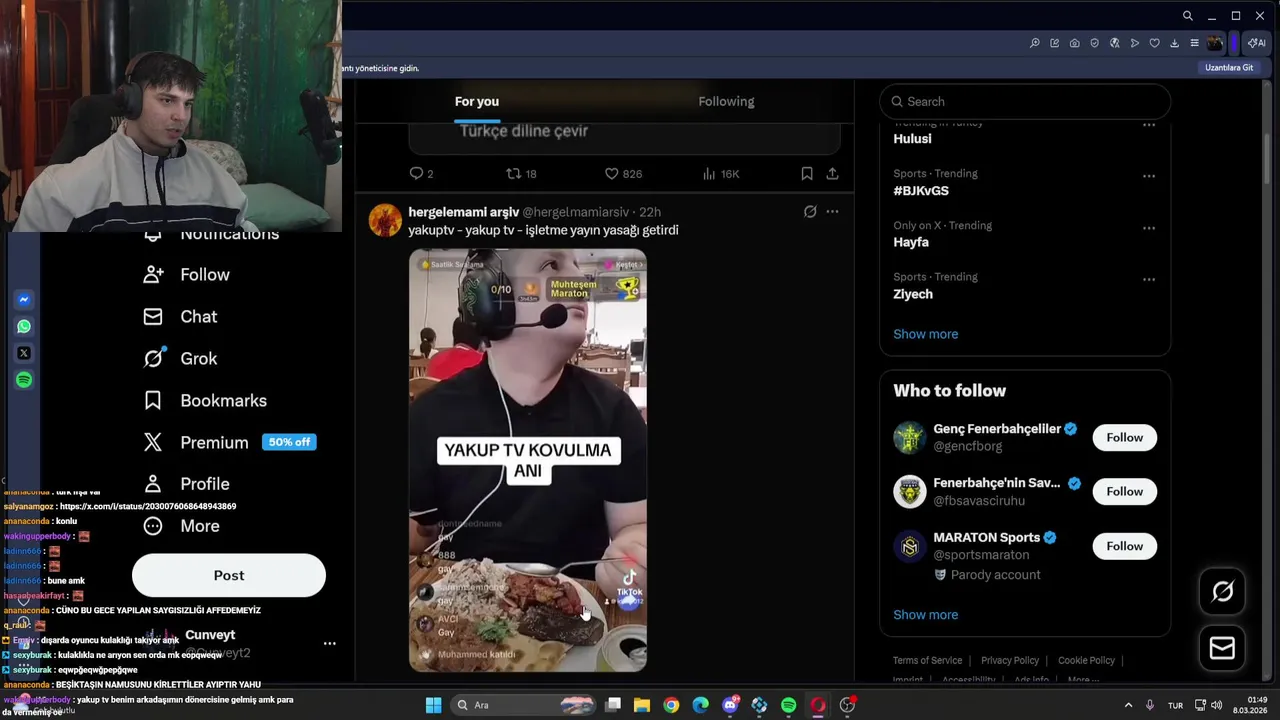Switch to the Following tab
The image size is (1280, 720).
pos(726,101)
